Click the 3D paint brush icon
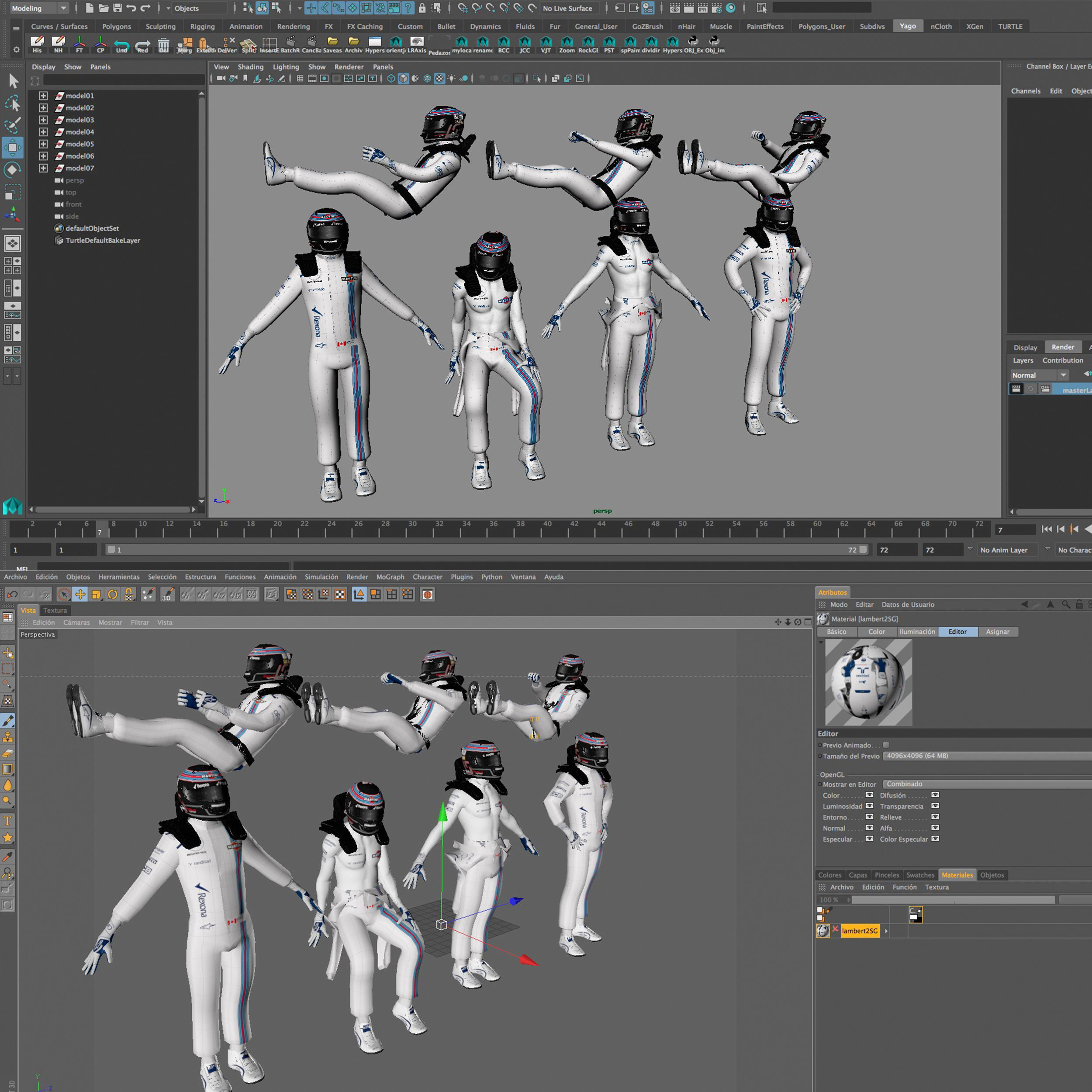Viewport: 1092px width, 1092px height. (167, 594)
